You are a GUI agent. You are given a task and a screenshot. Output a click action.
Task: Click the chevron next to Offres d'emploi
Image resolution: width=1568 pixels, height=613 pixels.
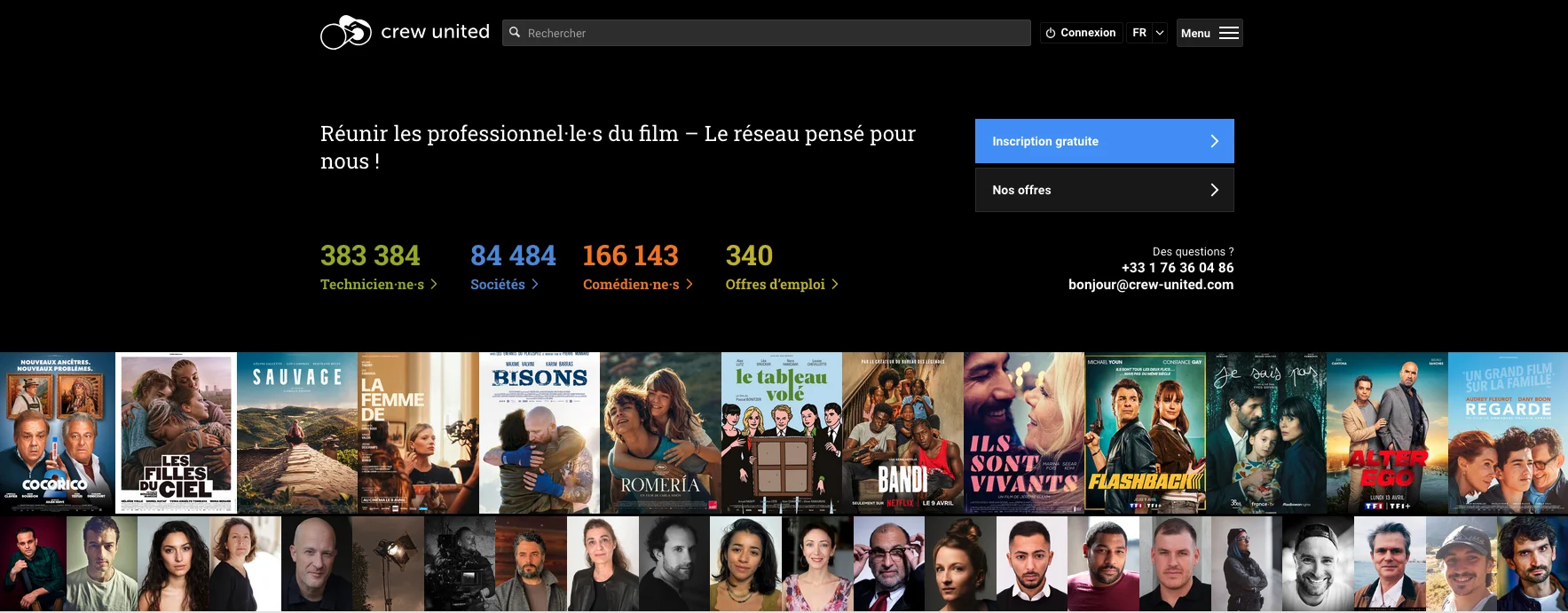834,284
